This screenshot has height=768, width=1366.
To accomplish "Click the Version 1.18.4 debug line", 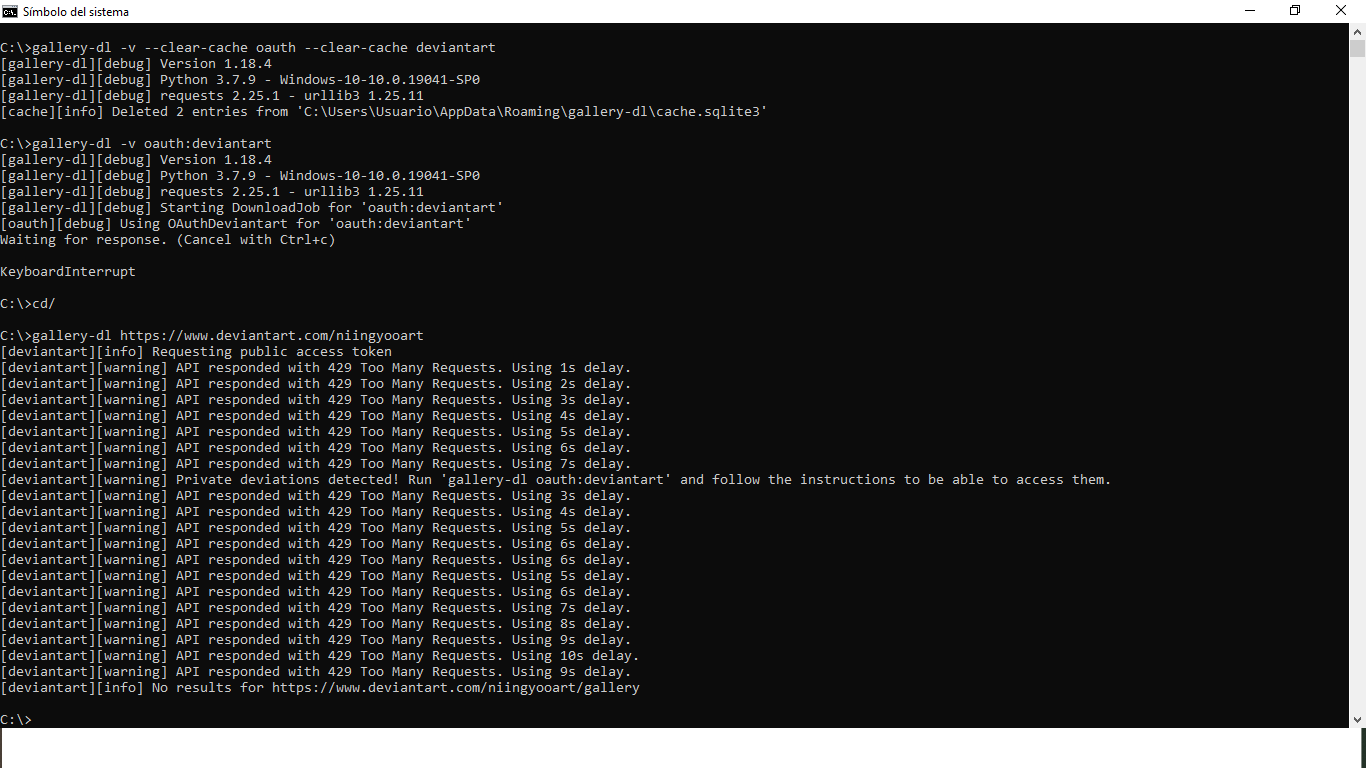I will coord(135,63).
